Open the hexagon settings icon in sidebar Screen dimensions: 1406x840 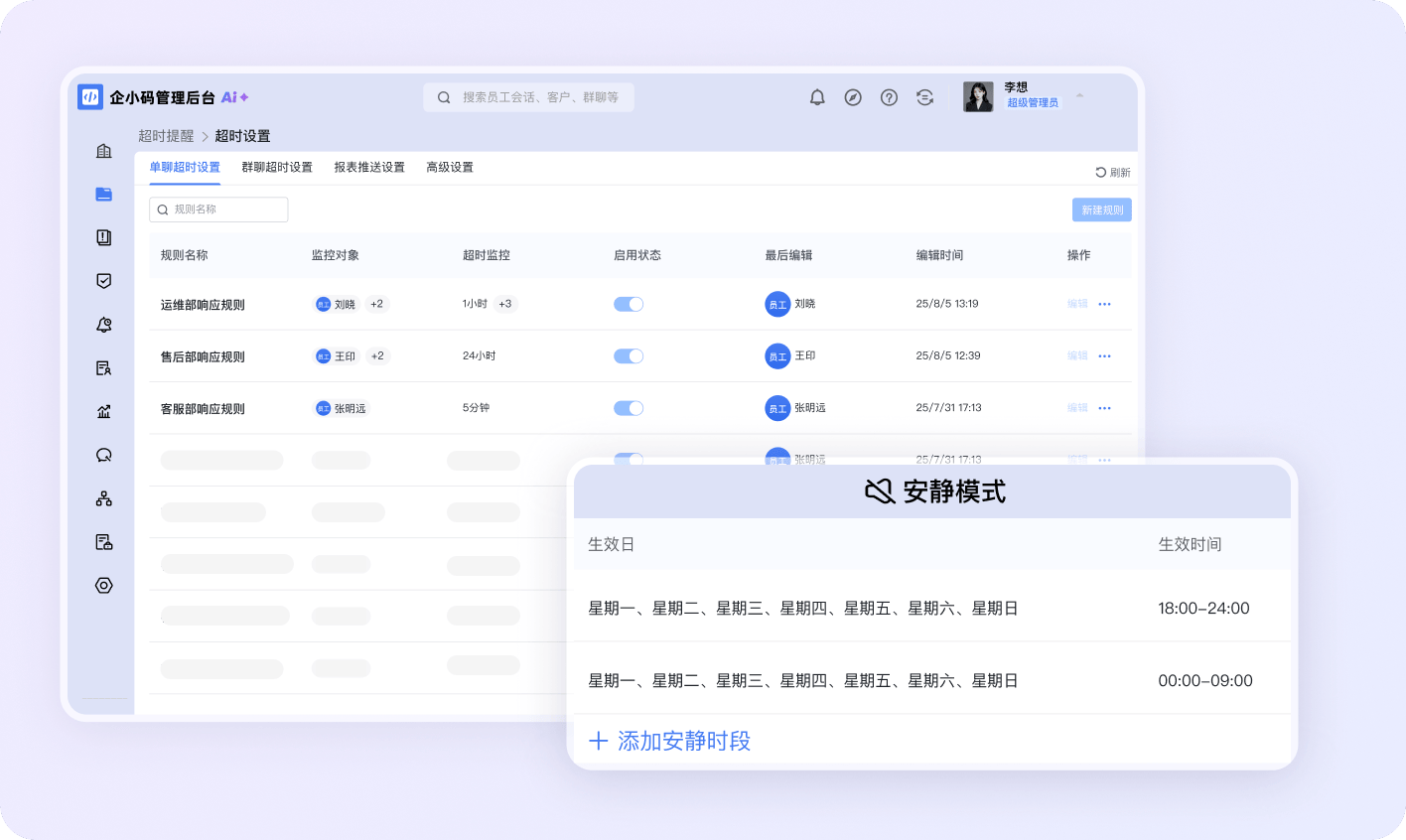(104, 586)
